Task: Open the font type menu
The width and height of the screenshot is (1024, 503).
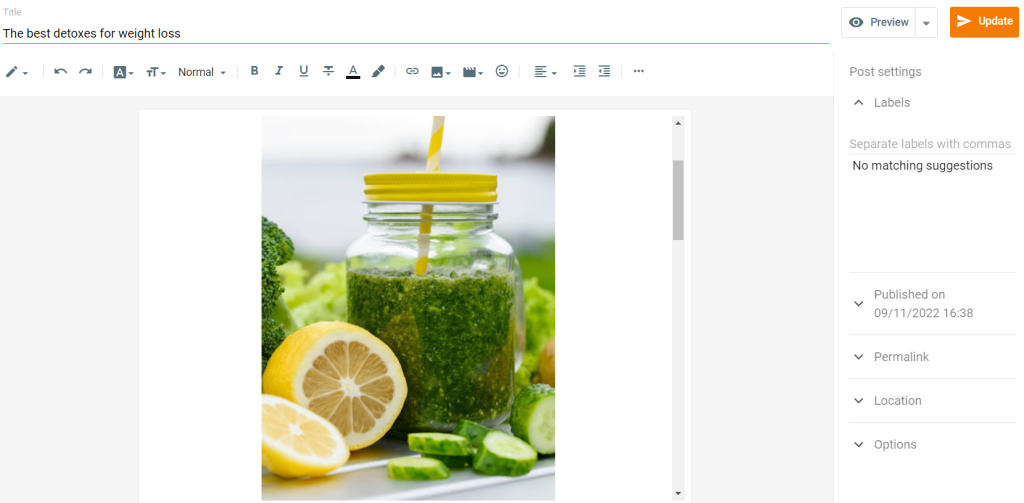Action: [123, 72]
